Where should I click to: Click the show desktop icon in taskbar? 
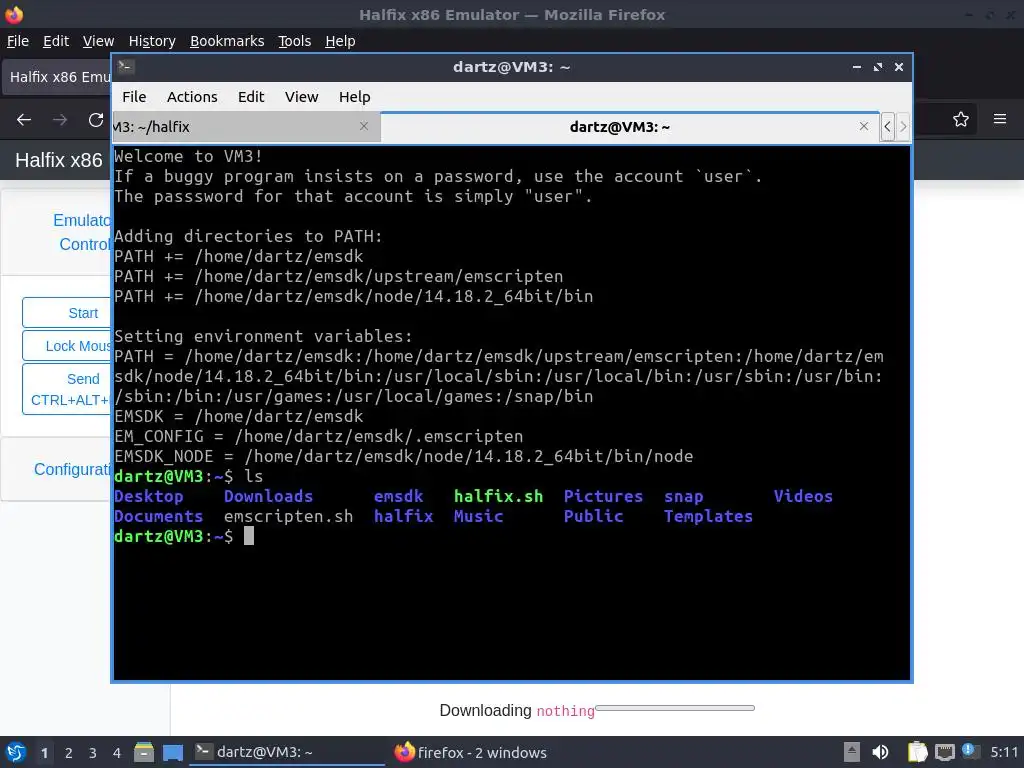(173, 752)
